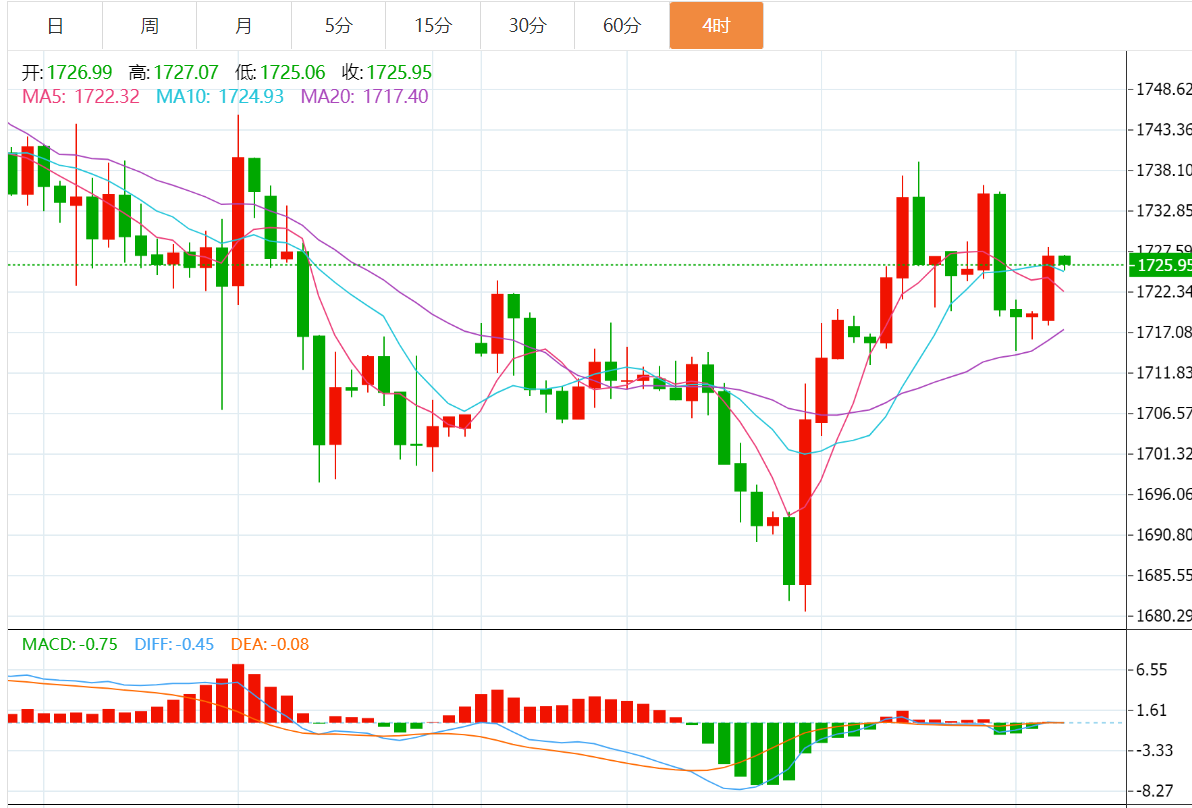The image size is (1192, 808).
Task: Click the MACD: -0.75 label
Action: [x=70, y=645]
